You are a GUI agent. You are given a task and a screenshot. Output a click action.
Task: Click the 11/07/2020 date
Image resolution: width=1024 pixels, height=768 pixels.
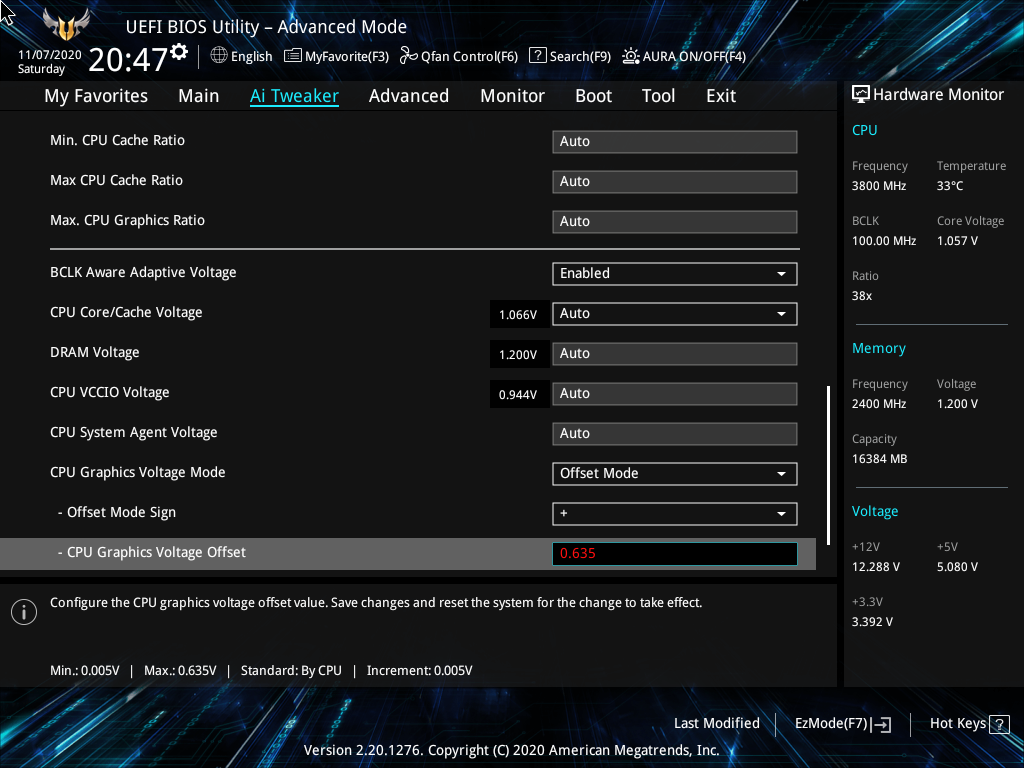[x=50, y=55]
